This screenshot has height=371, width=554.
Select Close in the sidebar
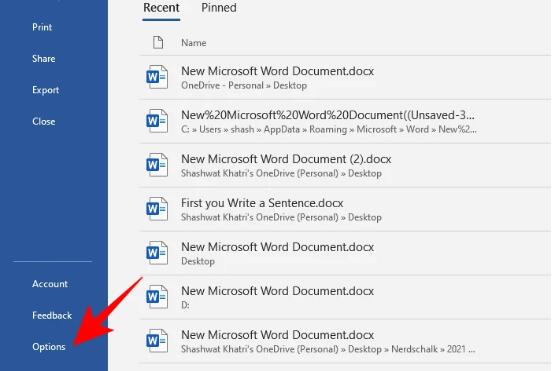(x=43, y=122)
